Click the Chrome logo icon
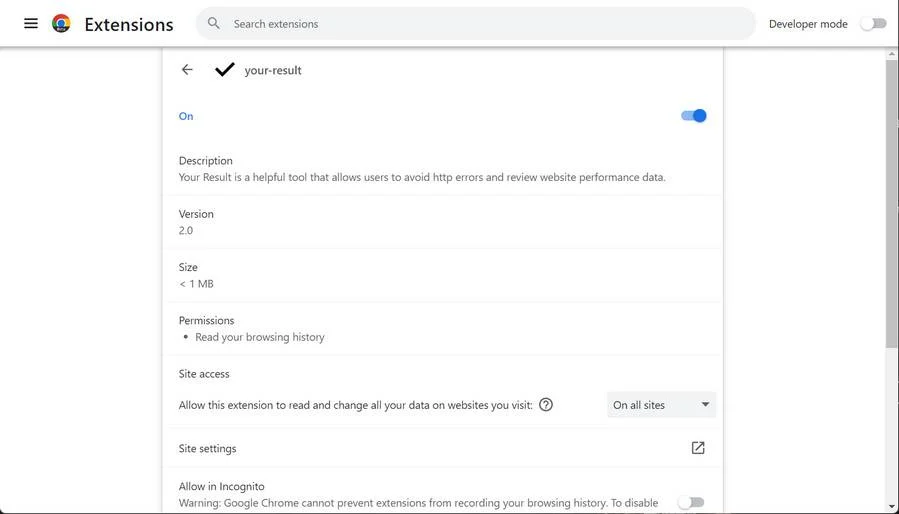The image size is (899, 514). (x=61, y=24)
